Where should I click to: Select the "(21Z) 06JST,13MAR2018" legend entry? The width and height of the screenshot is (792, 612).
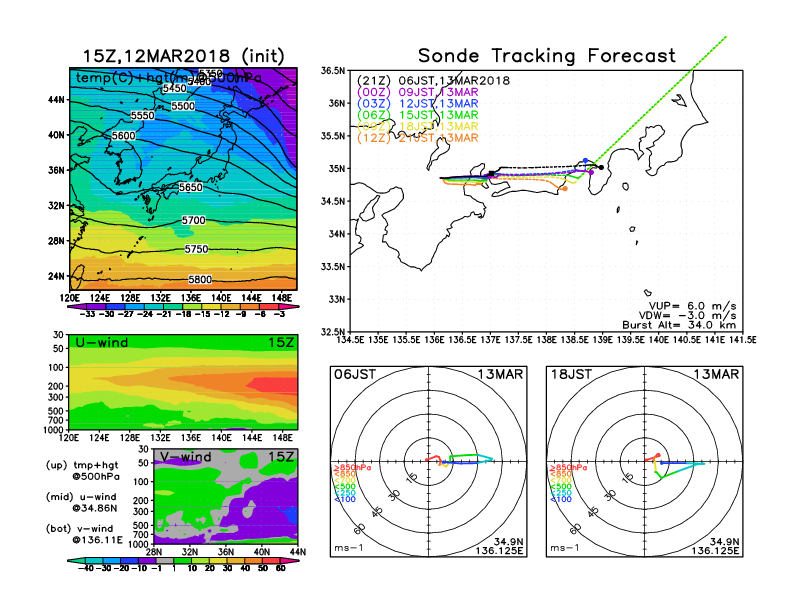pyautogui.click(x=433, y=80)
